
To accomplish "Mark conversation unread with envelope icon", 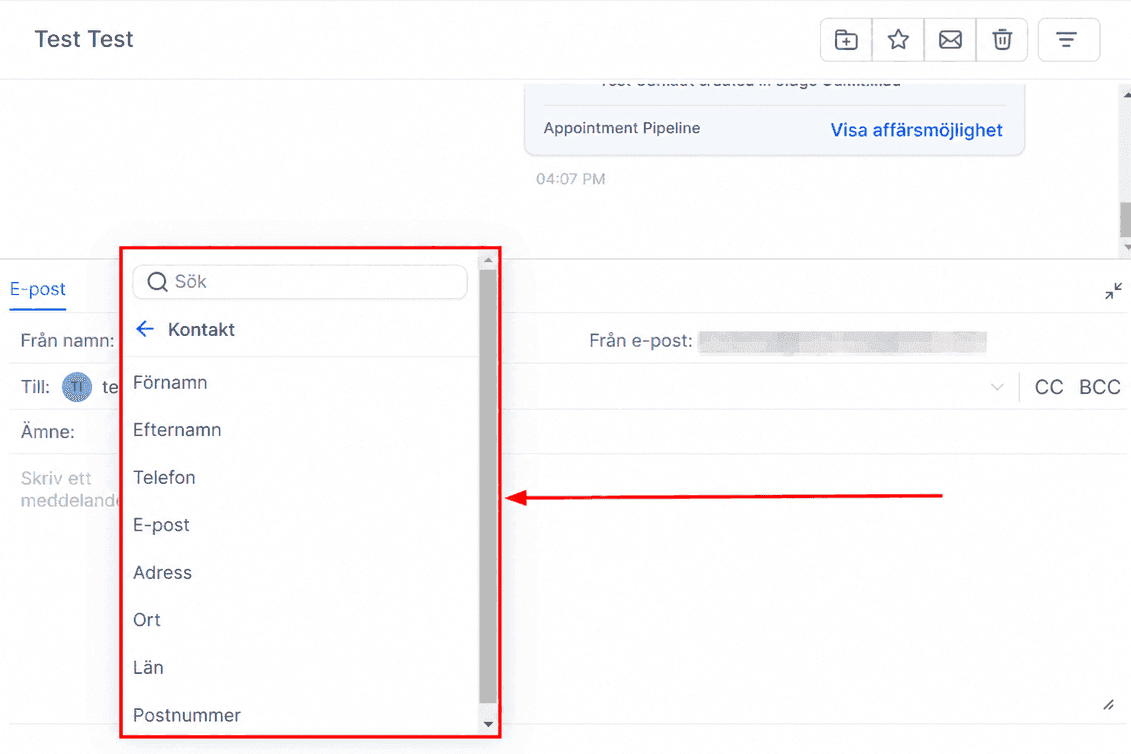I will pos(950,40).
